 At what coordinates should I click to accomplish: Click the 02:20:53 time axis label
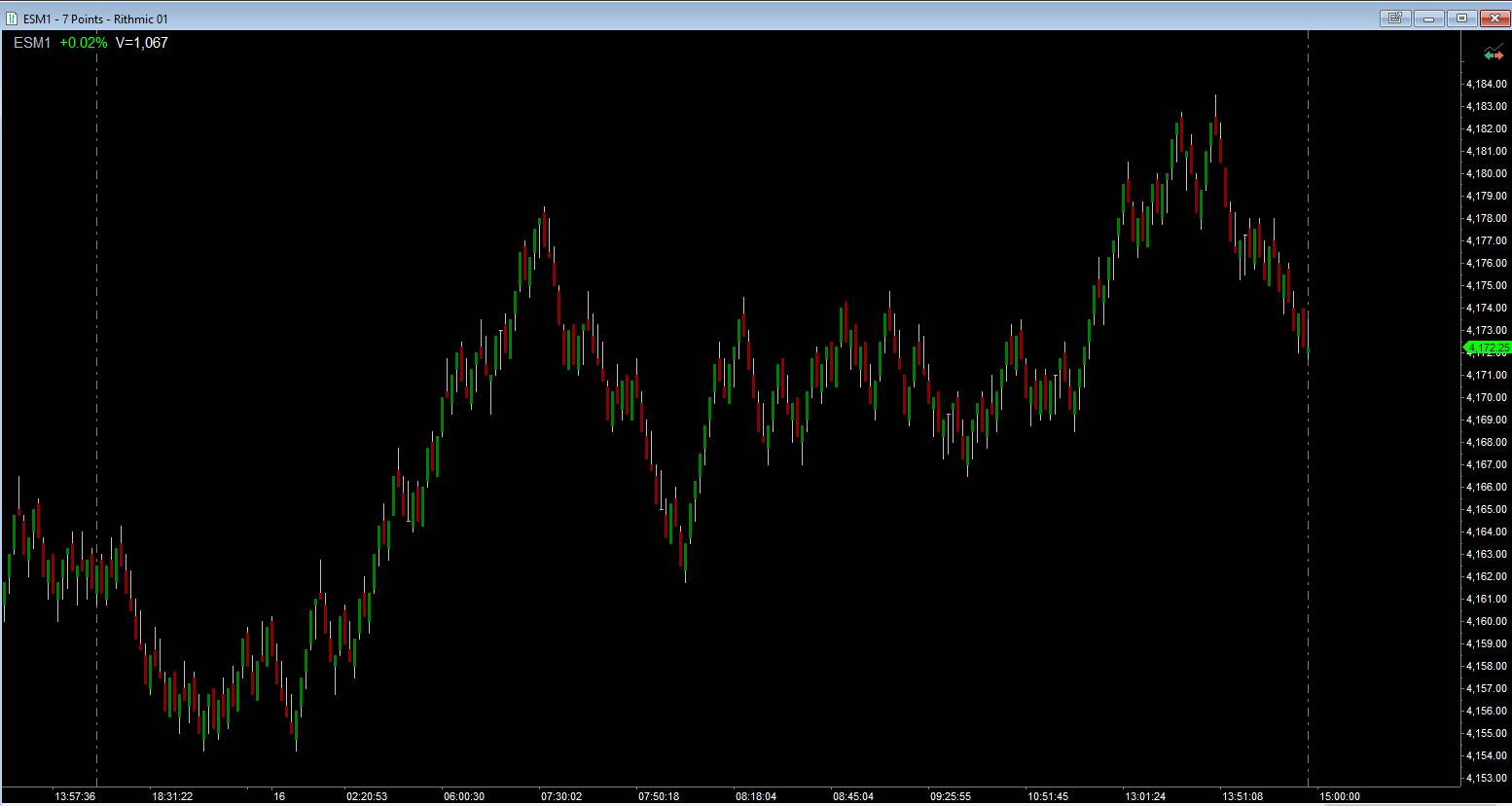pos(367,796)
